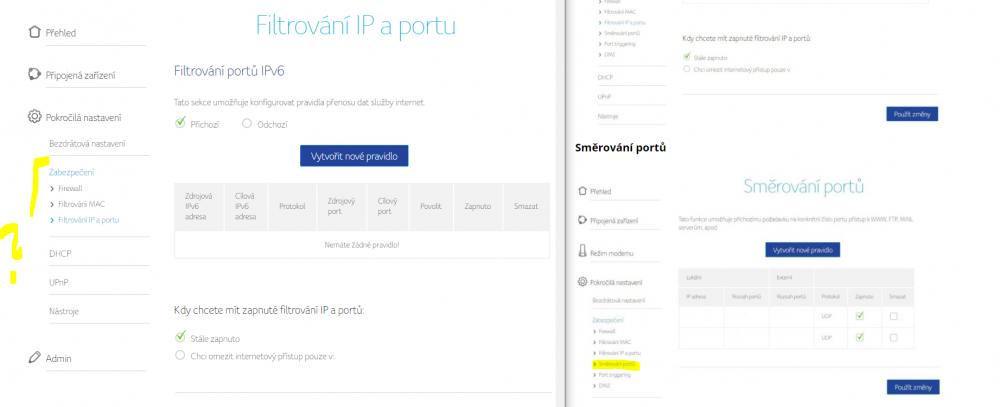This screenshot has width=1000, height=407.
Task: Click the Připojená zařízení icon in the Směrování portů sidebar
Action: point(582,220)
